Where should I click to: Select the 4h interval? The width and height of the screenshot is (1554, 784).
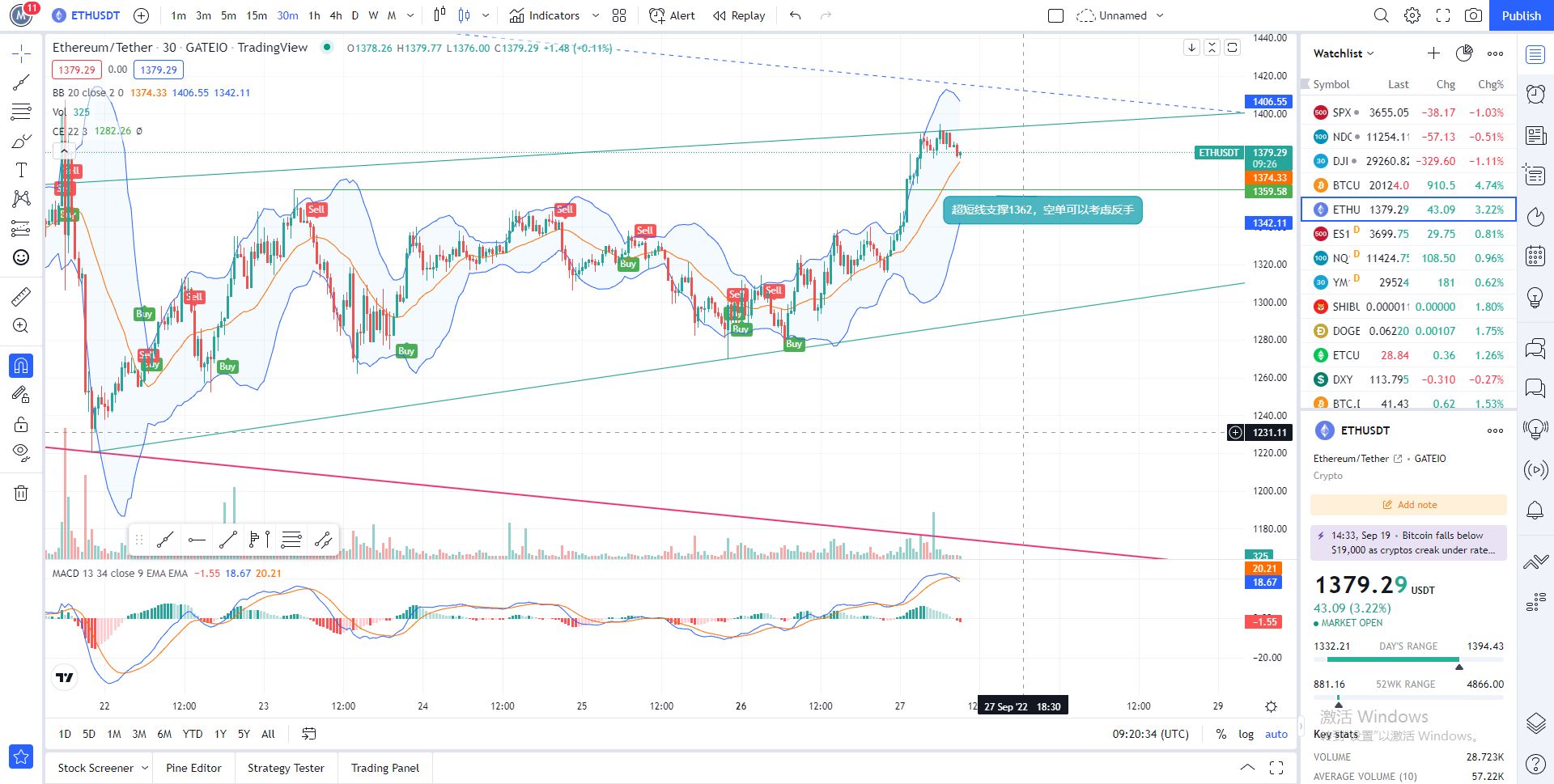coord(336,15)
